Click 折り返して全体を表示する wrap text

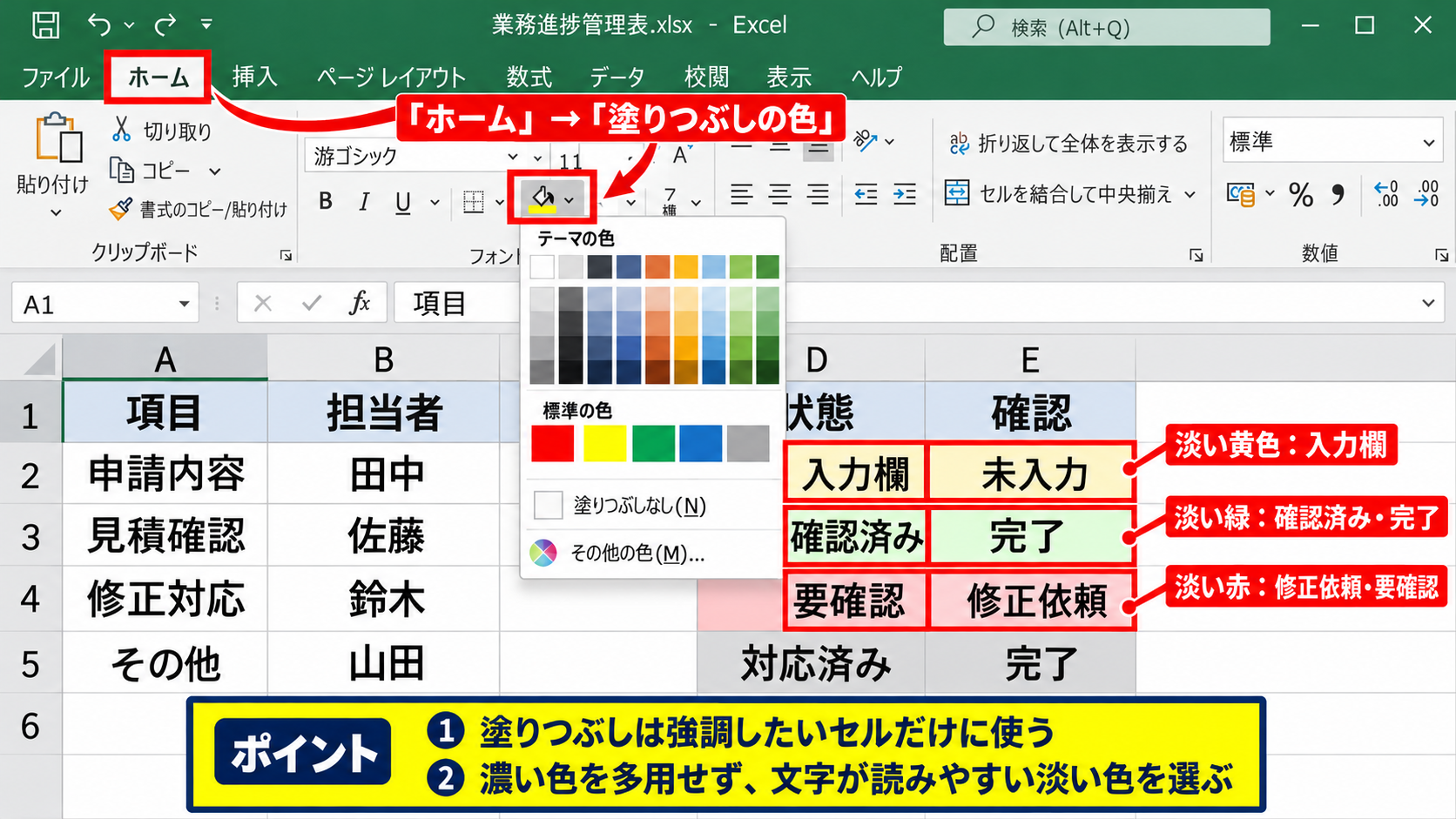click(1068, 144)
